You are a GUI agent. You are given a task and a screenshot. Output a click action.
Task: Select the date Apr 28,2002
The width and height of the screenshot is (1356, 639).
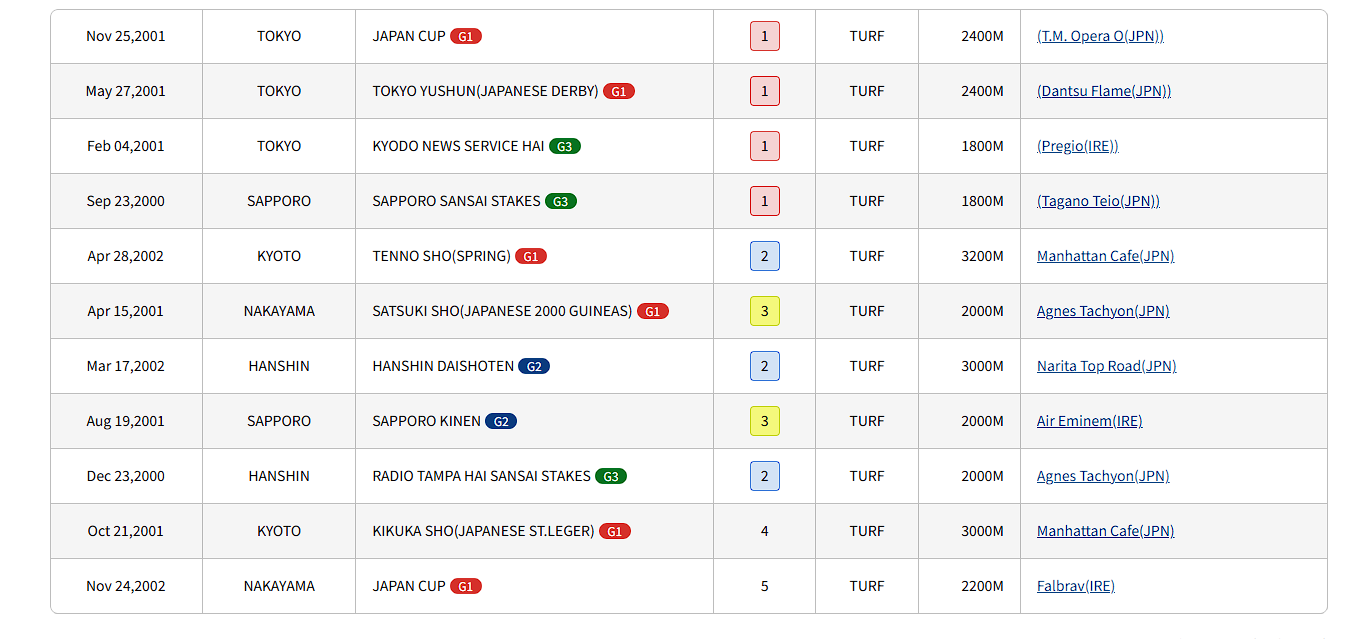coord(126,256)
